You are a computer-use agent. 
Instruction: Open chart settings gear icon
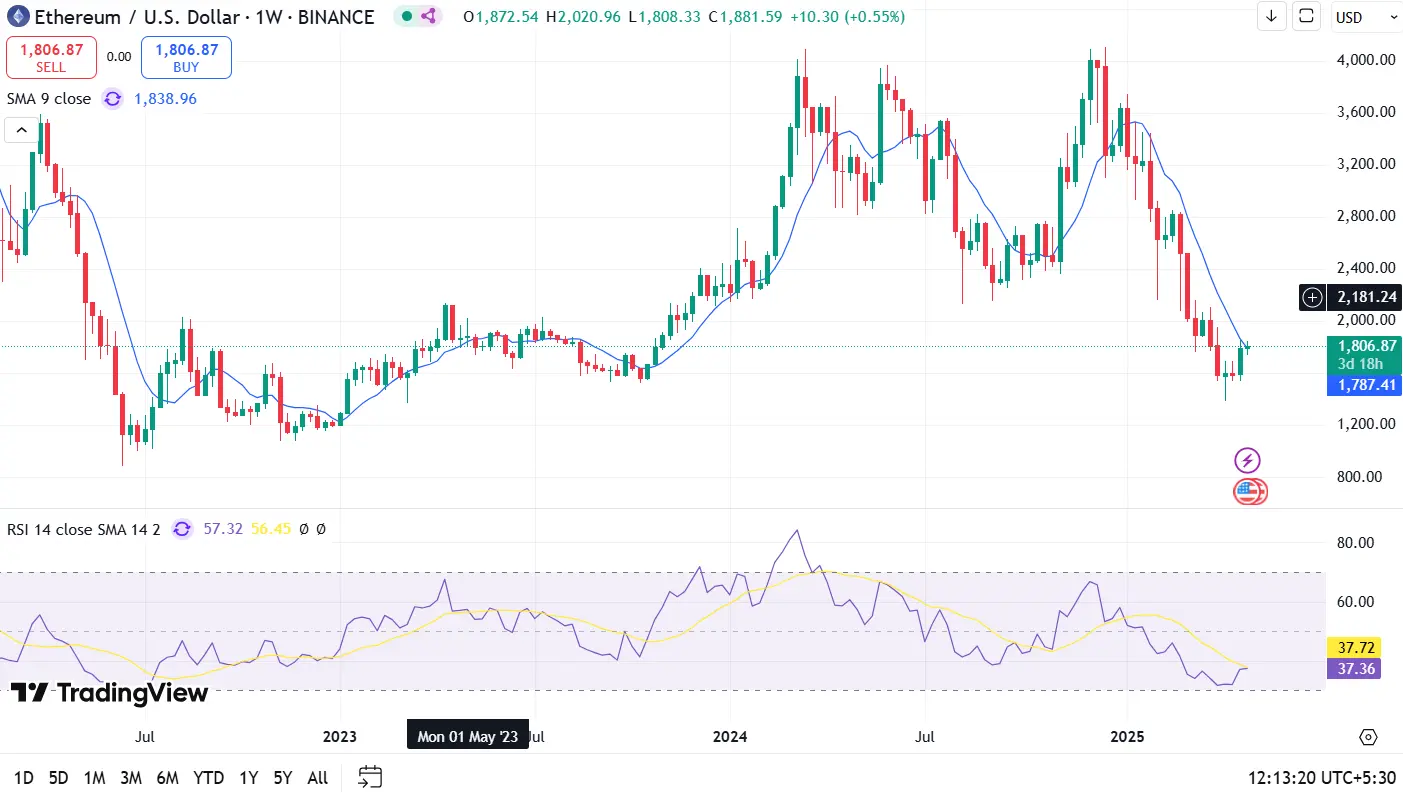click(x=1368, y=737)
